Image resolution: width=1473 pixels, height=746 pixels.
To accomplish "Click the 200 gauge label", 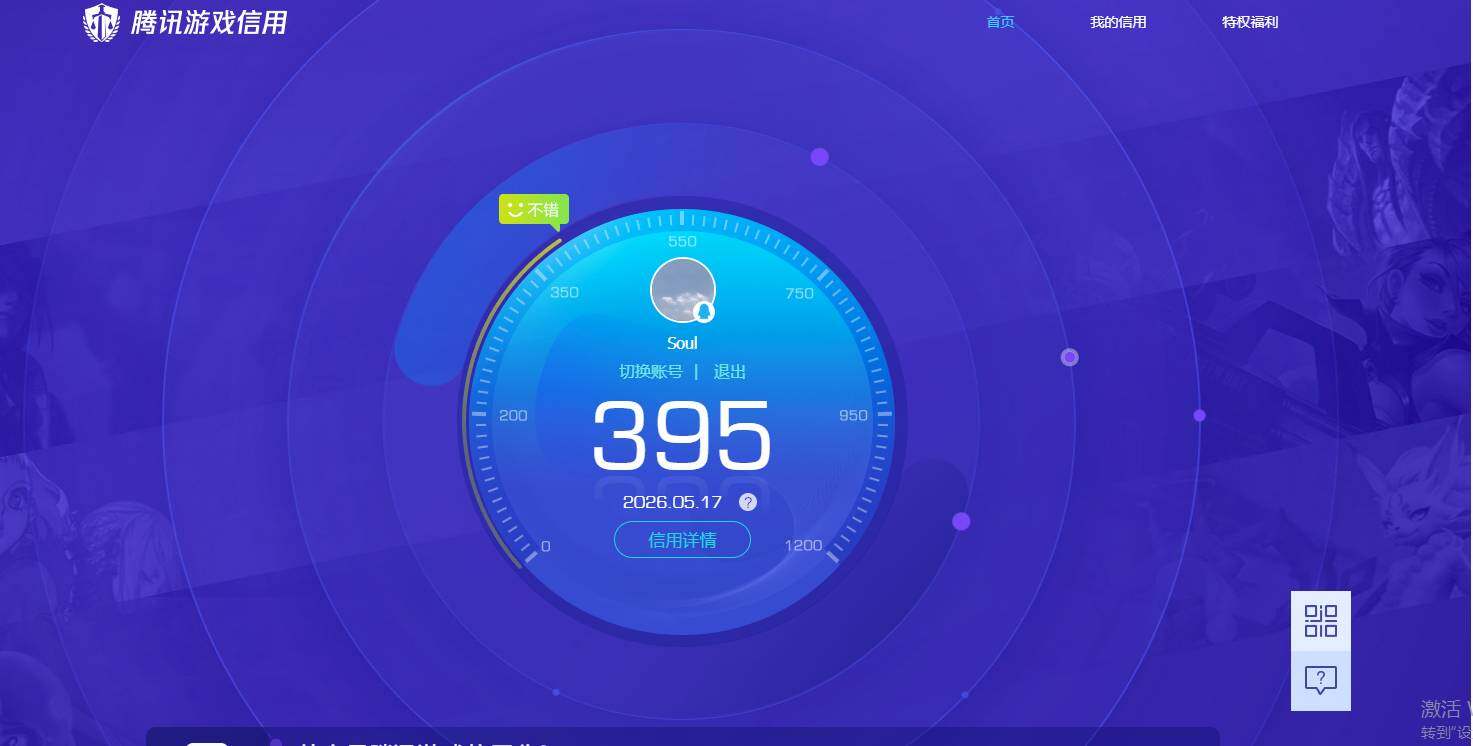I will 513,415.
